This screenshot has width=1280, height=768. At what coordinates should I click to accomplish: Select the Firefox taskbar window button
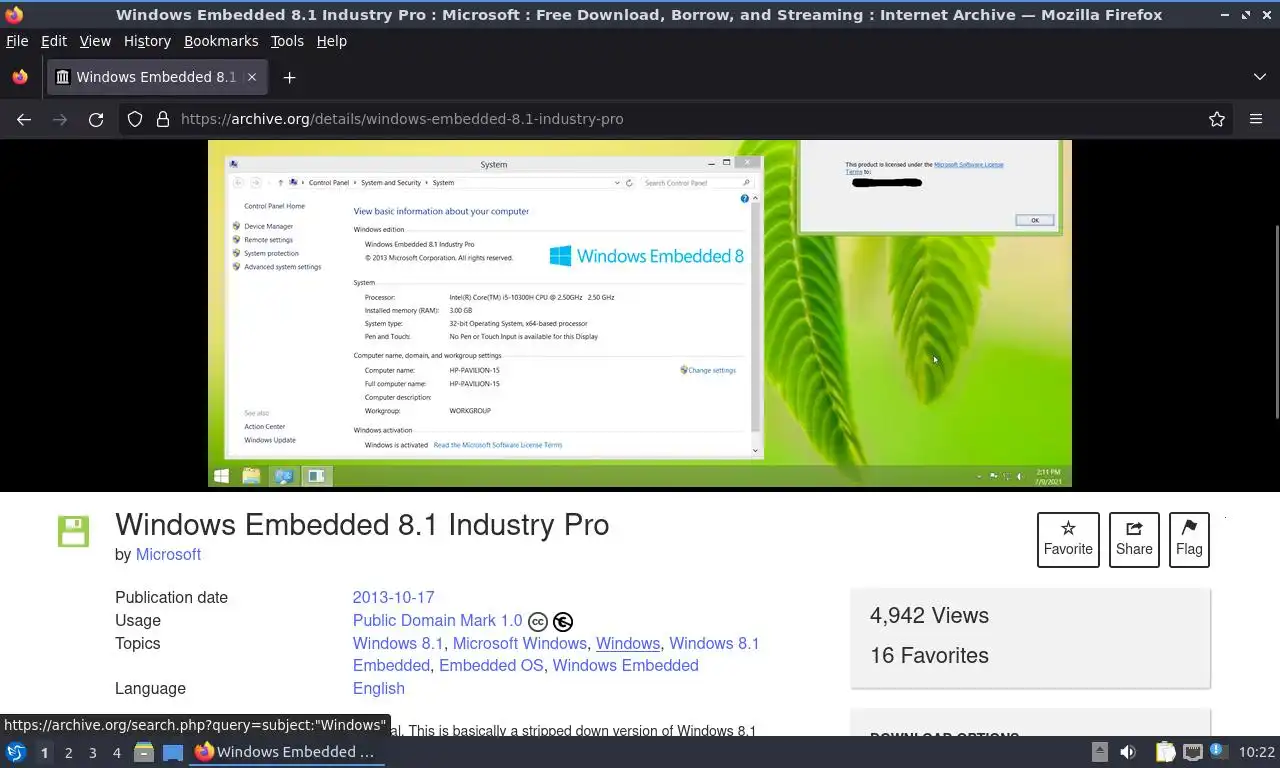click(x=287, y=752)
